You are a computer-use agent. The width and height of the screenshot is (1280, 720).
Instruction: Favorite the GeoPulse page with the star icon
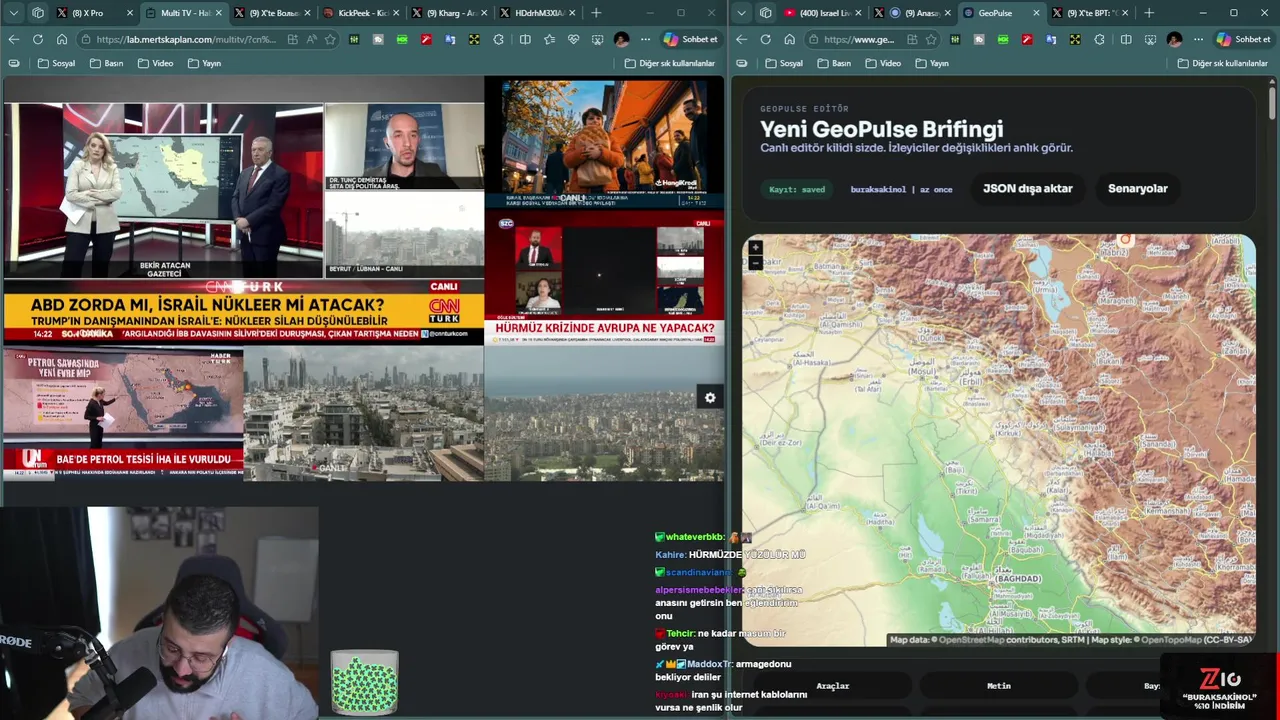tap(931, 39)
